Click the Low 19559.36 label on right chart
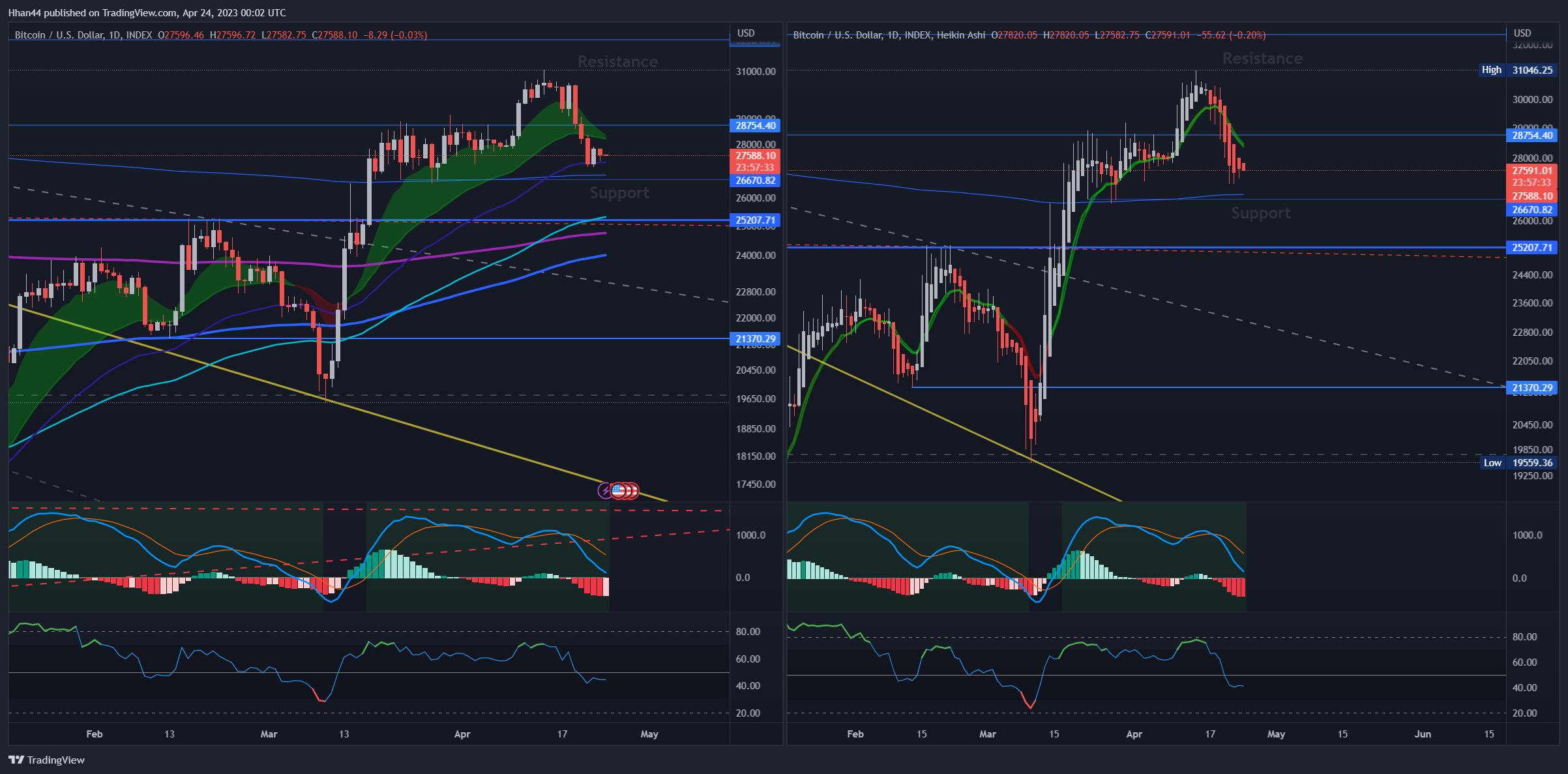The height and width of the screenshot is (774, 1568). [1517, 463]
